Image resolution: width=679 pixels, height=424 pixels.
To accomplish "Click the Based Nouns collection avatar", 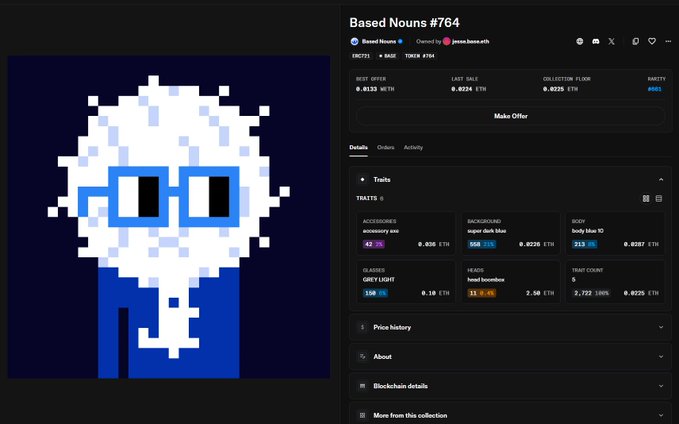I will pyautogui.click(x=354, y=42).
